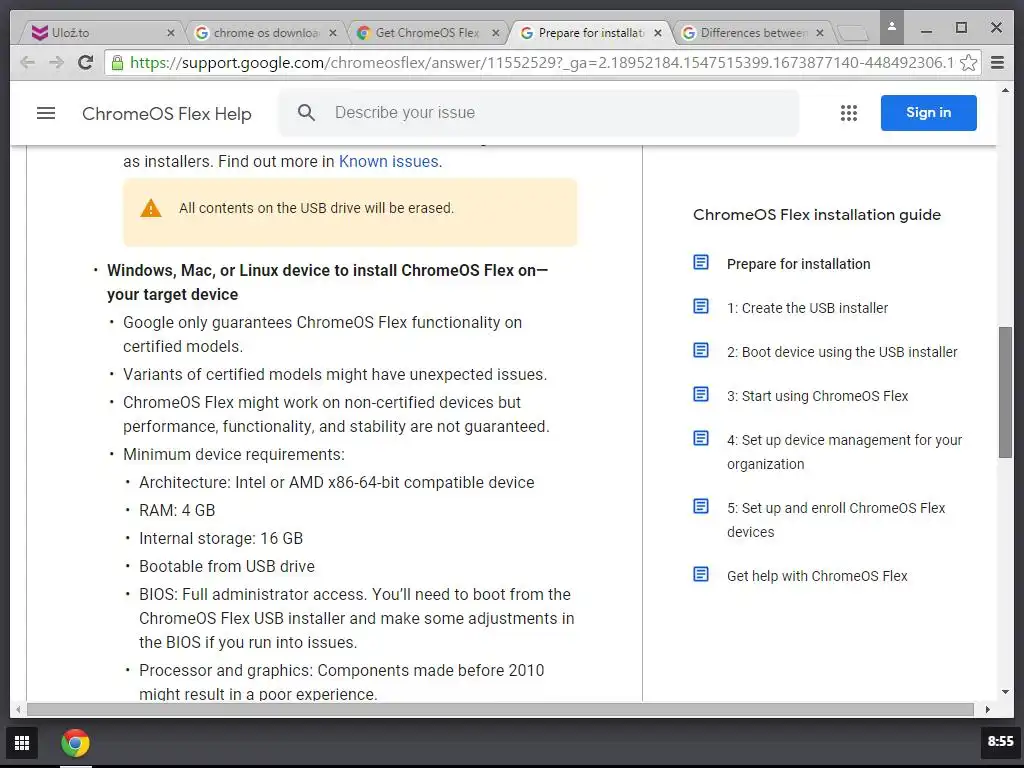Click the ChromeOS Flex Help title
Screen dimensions: 1024x768
167,114
